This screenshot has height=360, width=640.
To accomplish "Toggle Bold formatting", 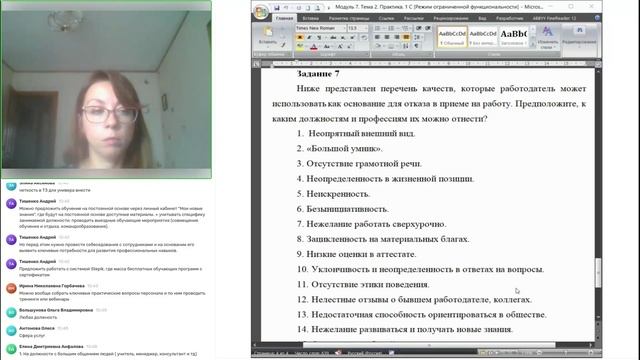I will pyautogui.click(x=300, y=37).
